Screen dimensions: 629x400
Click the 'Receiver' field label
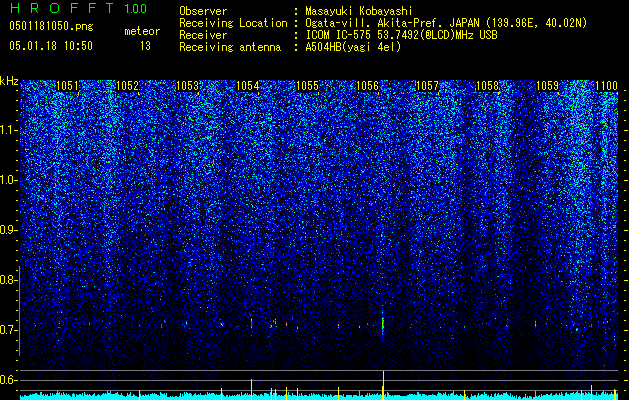tap(203, 35)
